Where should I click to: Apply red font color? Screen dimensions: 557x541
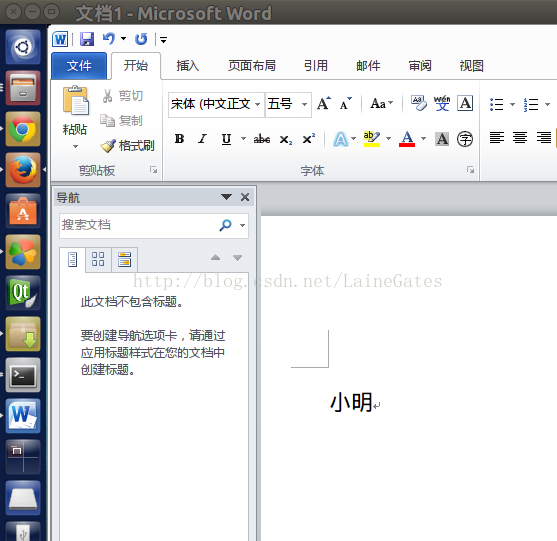pos(407,139)
